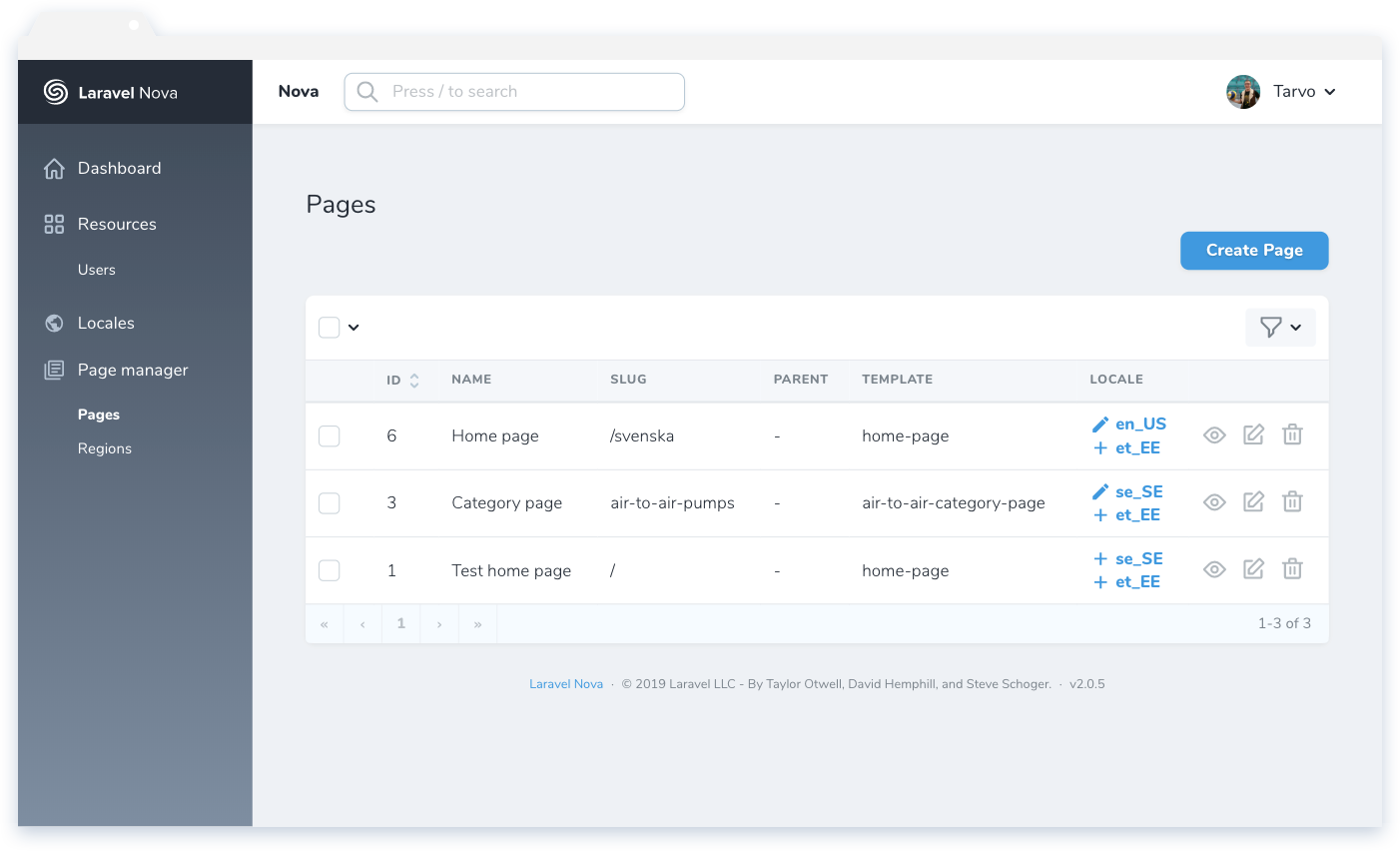1400x851 pixels.
Task: Open Dashboard in the sidebar
Action: [119, 169]
